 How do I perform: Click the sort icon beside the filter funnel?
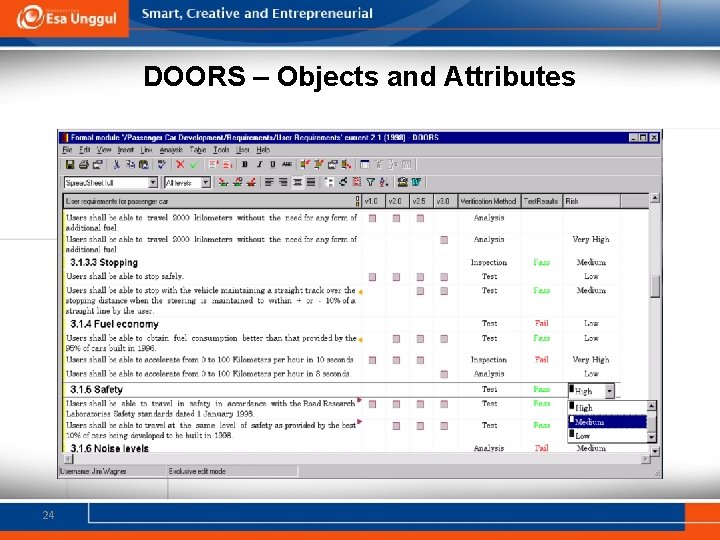(384, 182)
